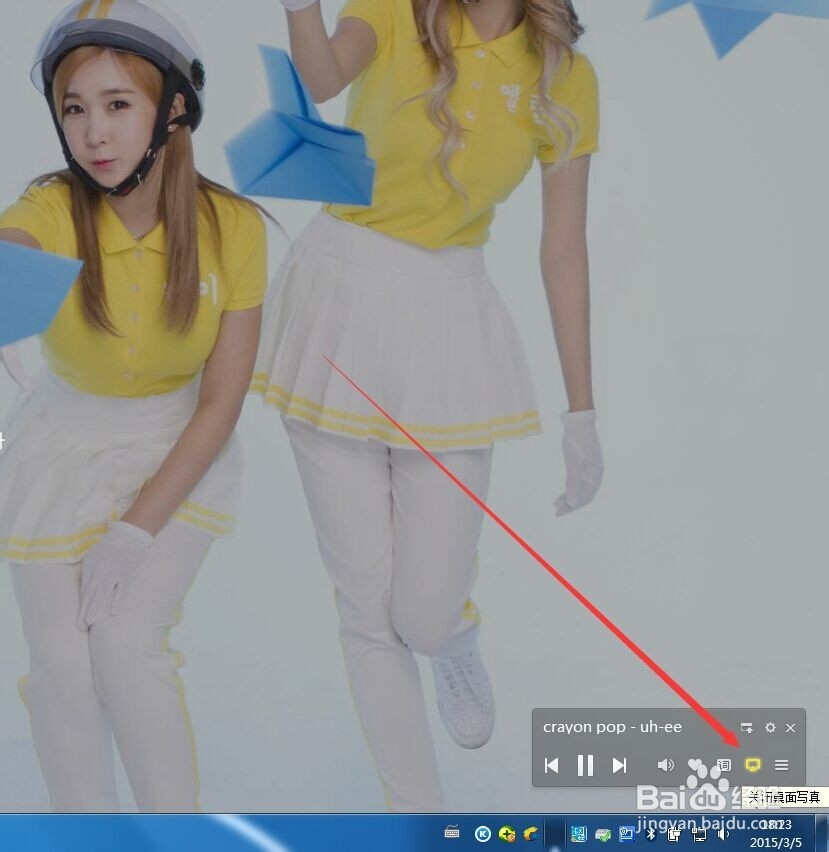Skip to the next track

click(619, 765)
